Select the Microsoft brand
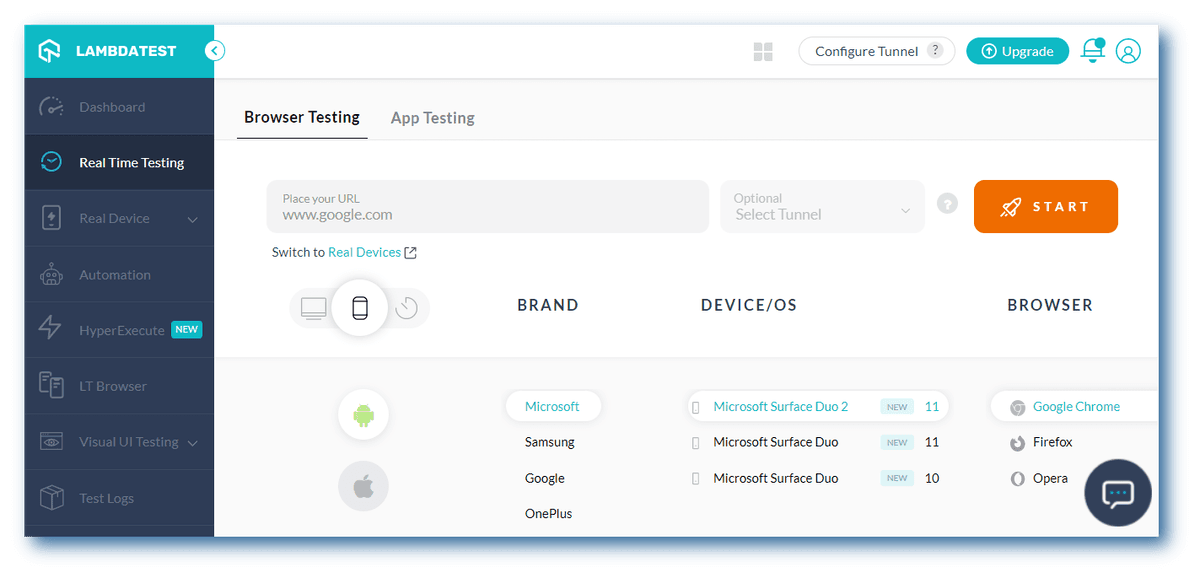The height and width of the screenshot is (578, 1200). pyautogui.click(x=552, y=407)
